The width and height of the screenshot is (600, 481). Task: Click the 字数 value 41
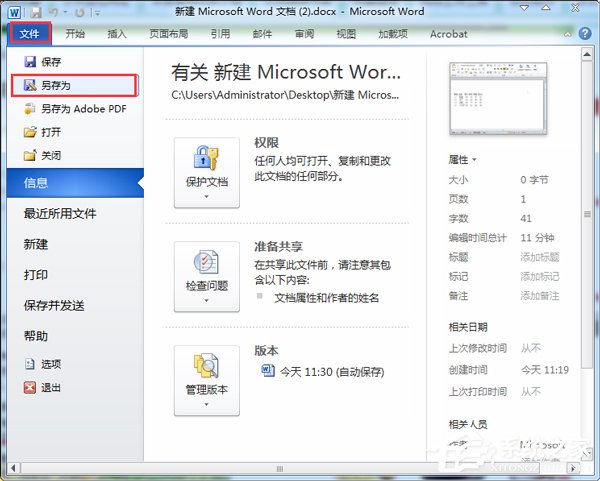[526, 218]
